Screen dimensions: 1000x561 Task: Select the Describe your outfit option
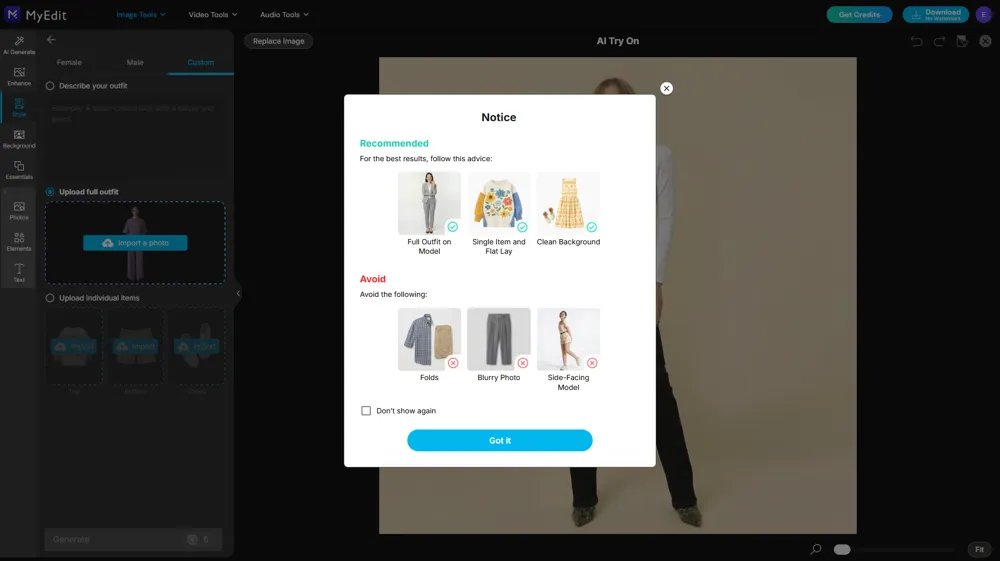(50, 86)
